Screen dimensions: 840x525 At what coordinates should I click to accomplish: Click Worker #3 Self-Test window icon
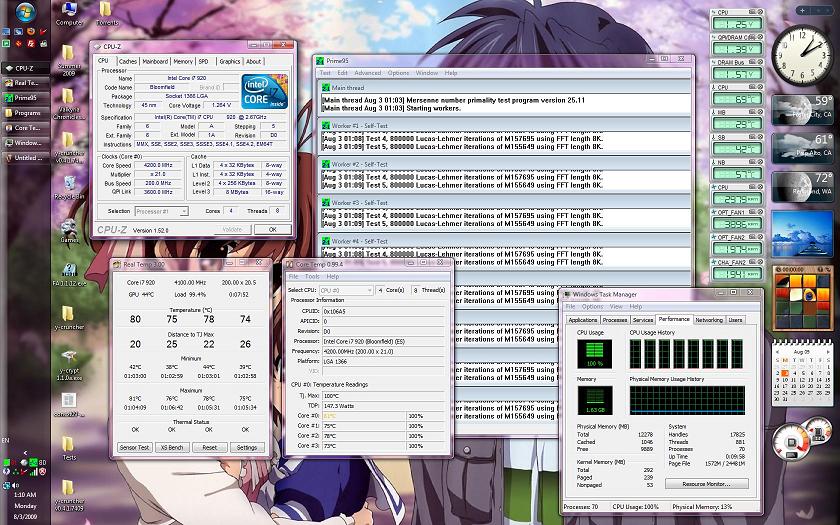coord(325,202)
